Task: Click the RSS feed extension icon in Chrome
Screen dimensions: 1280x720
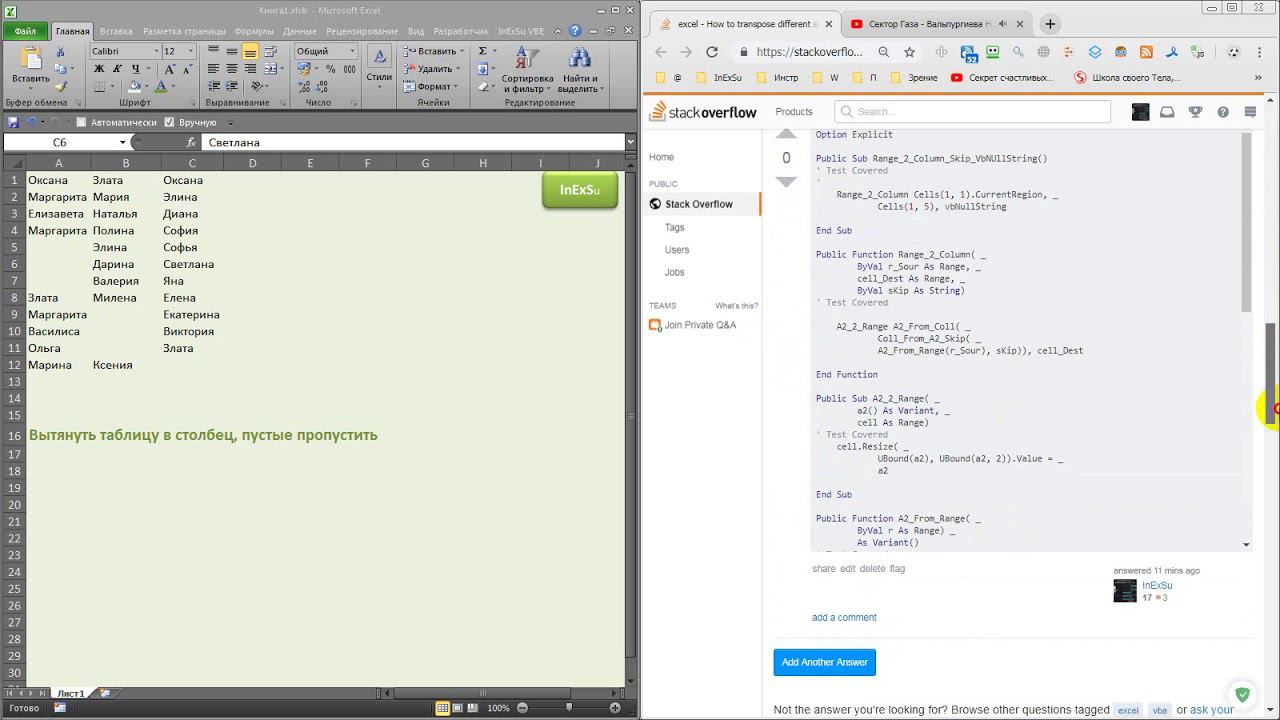Action: [x=1146, y=52]
